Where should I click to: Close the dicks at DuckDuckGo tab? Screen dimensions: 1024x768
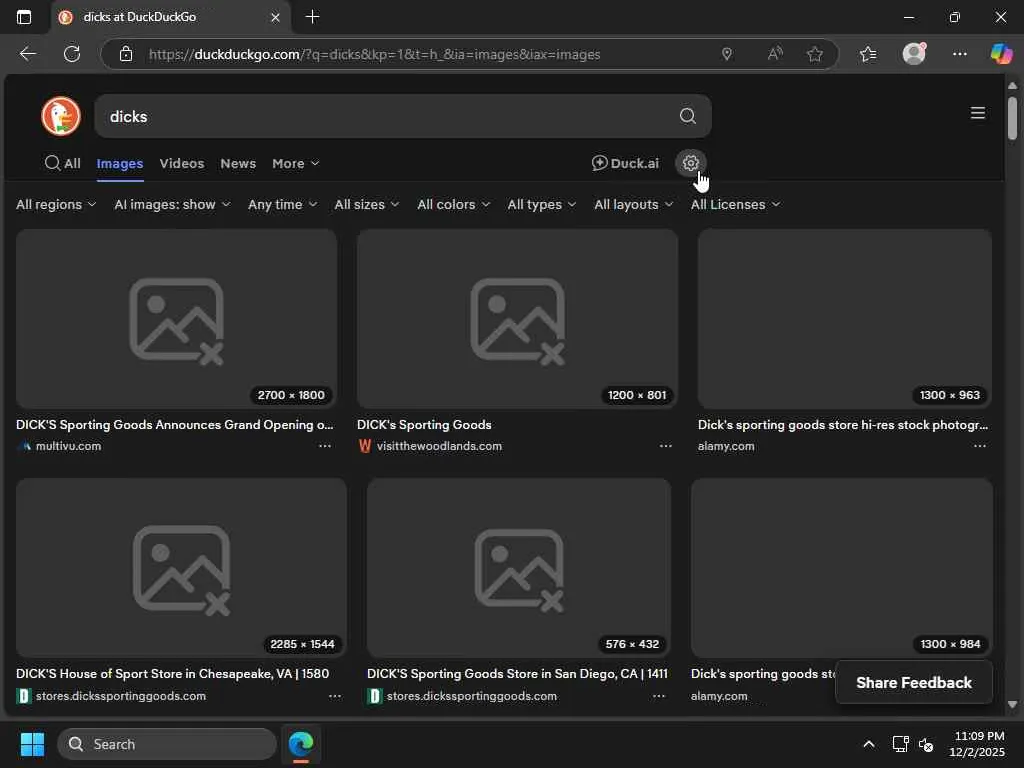(x=275, y=18)
